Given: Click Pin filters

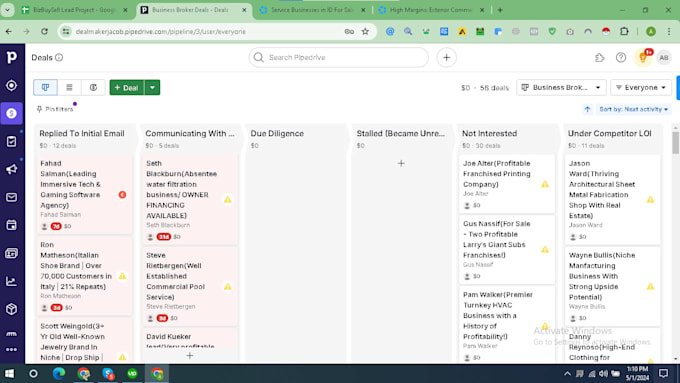Looking at the screenshot, I should click(55, 109).
